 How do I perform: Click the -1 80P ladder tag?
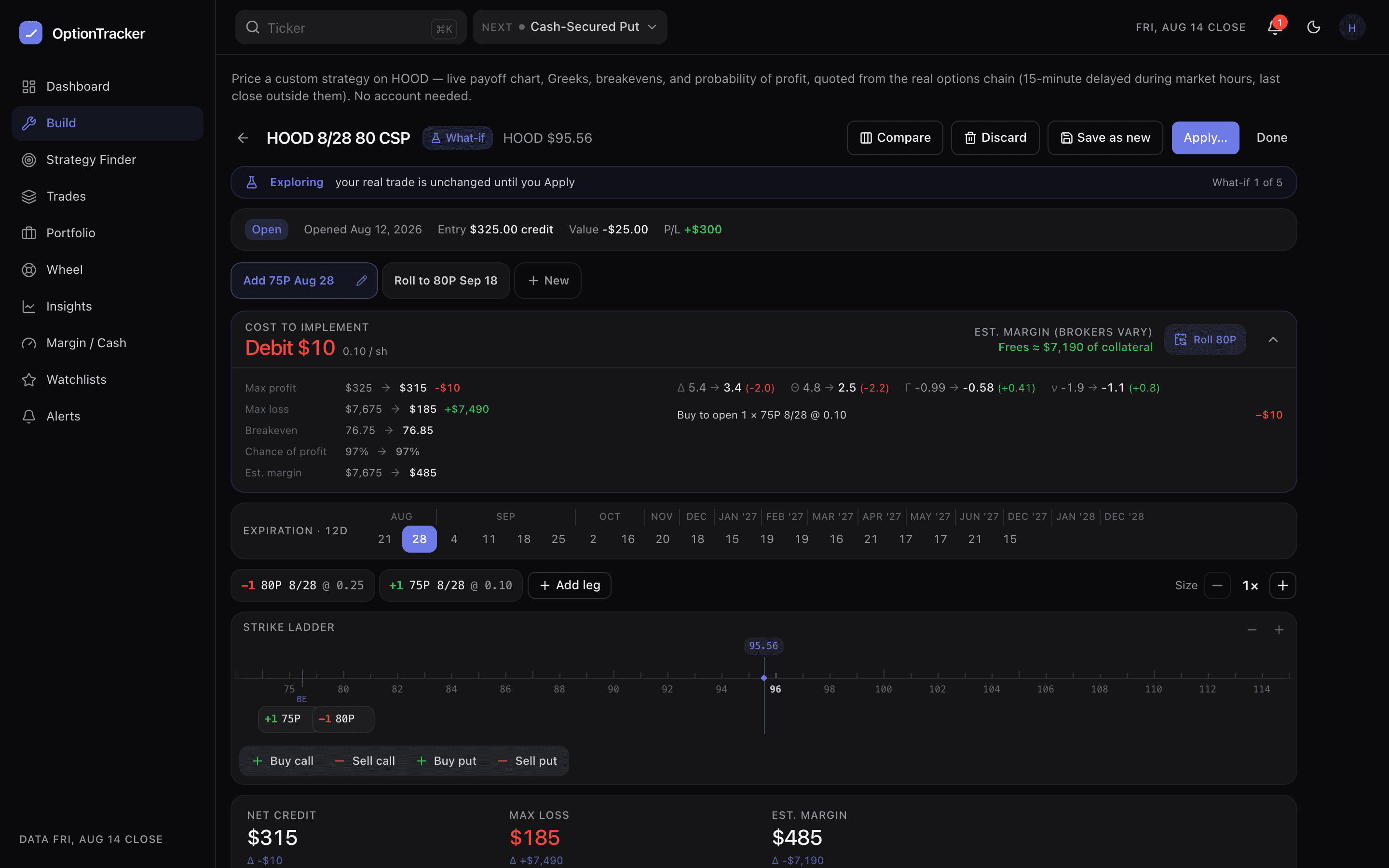point(343,719)
